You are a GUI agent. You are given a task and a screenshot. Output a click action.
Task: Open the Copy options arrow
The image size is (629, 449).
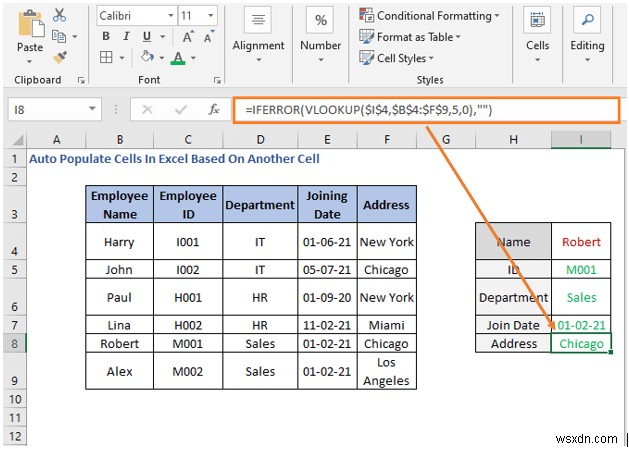pyautogui.click(x=75, y=37)
